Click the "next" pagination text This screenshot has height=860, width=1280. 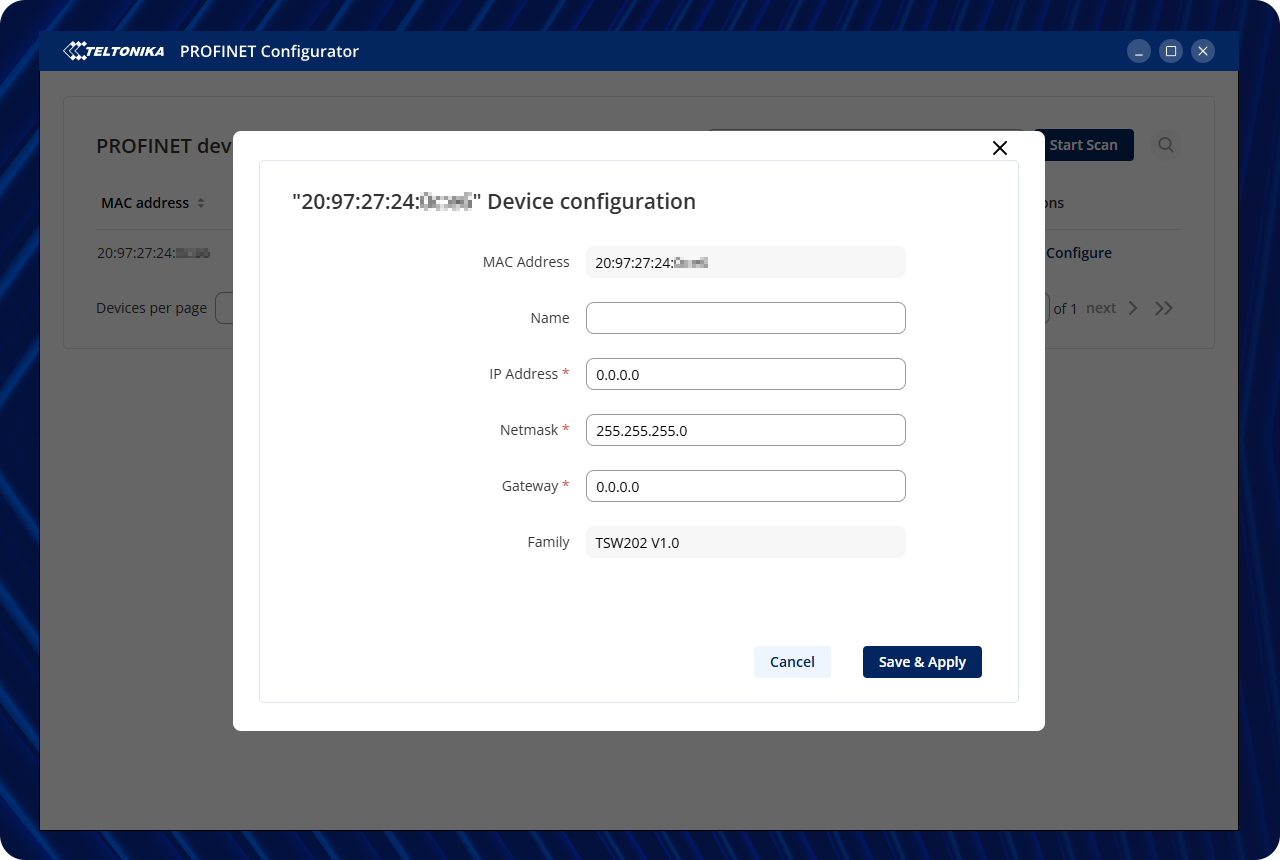pos(1100,308)
